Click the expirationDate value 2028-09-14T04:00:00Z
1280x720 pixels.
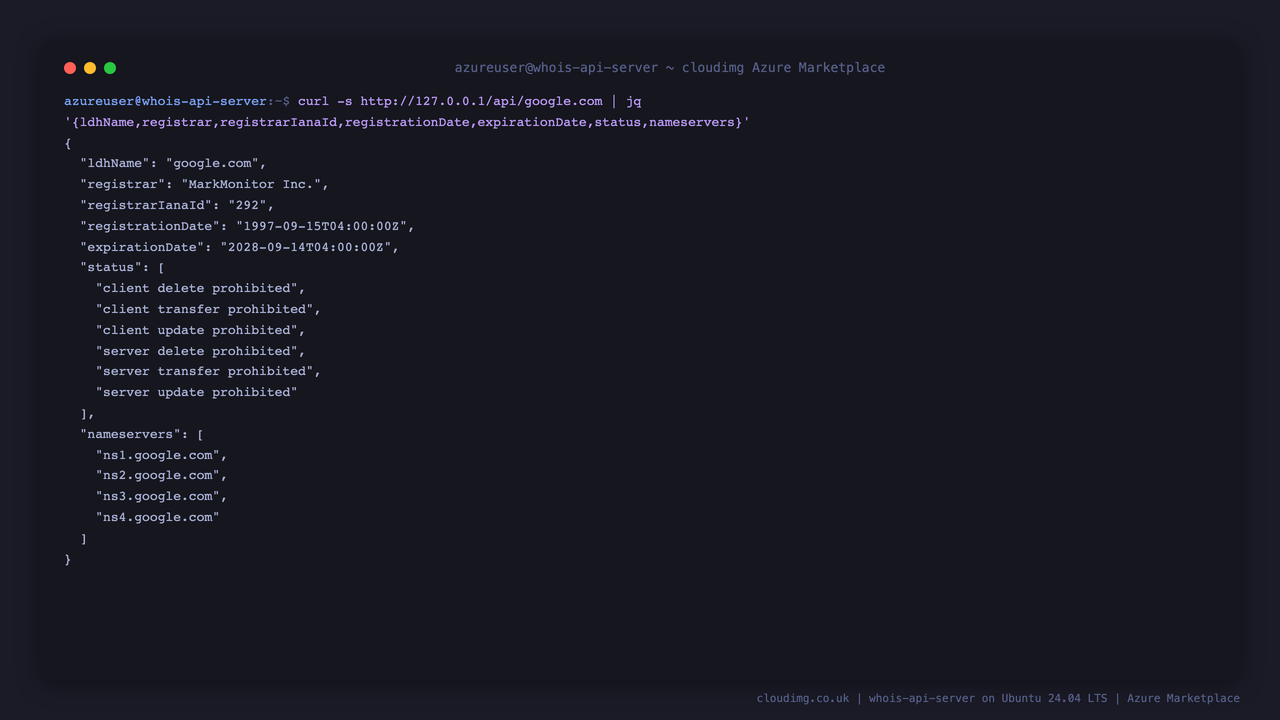tap(306, 247)
